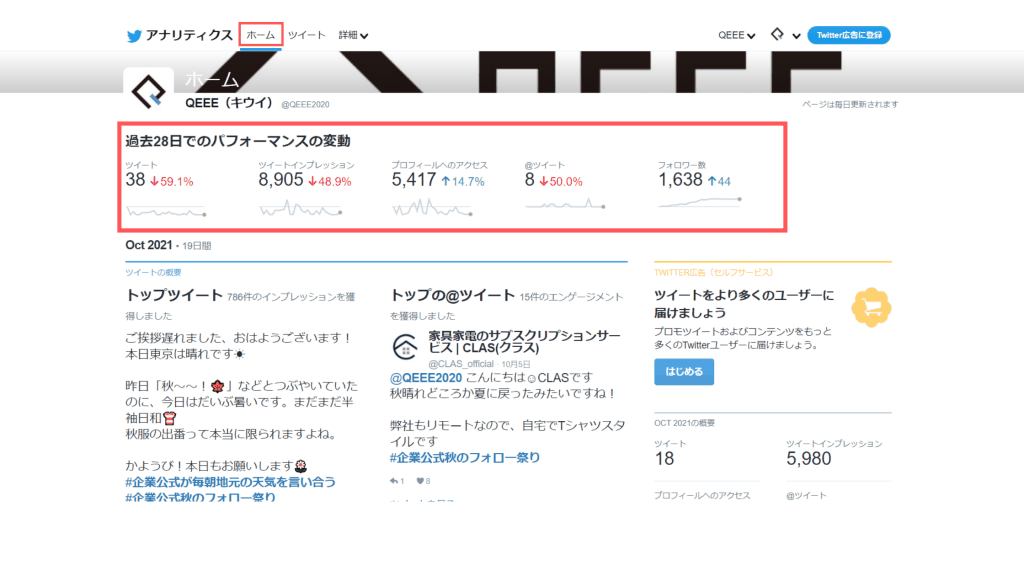This screenshot has height=576, width=1024.
Task: Click the ツイート sparkline chart
Action: 167,211
